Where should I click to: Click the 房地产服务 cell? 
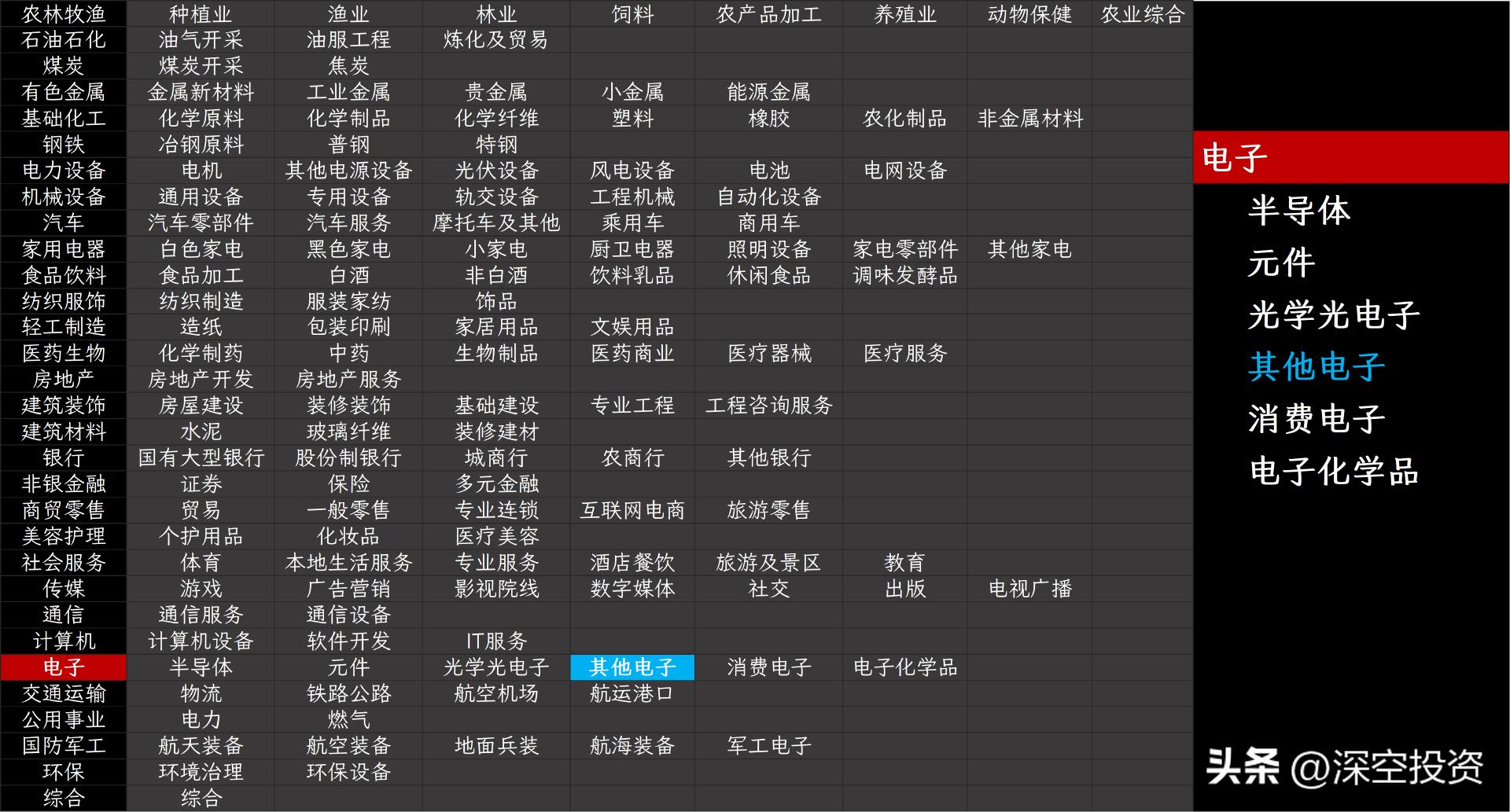(348, 380)
